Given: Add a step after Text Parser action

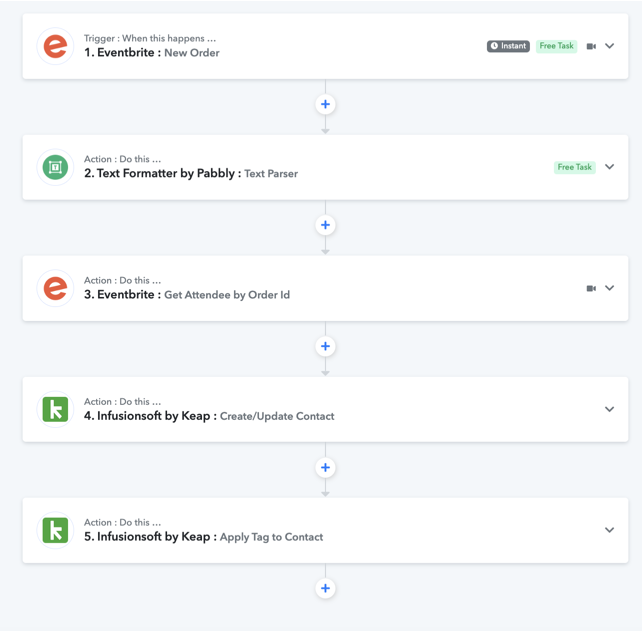Looking at the screenshot, I should pyautogui.click(x=326, y=225).
